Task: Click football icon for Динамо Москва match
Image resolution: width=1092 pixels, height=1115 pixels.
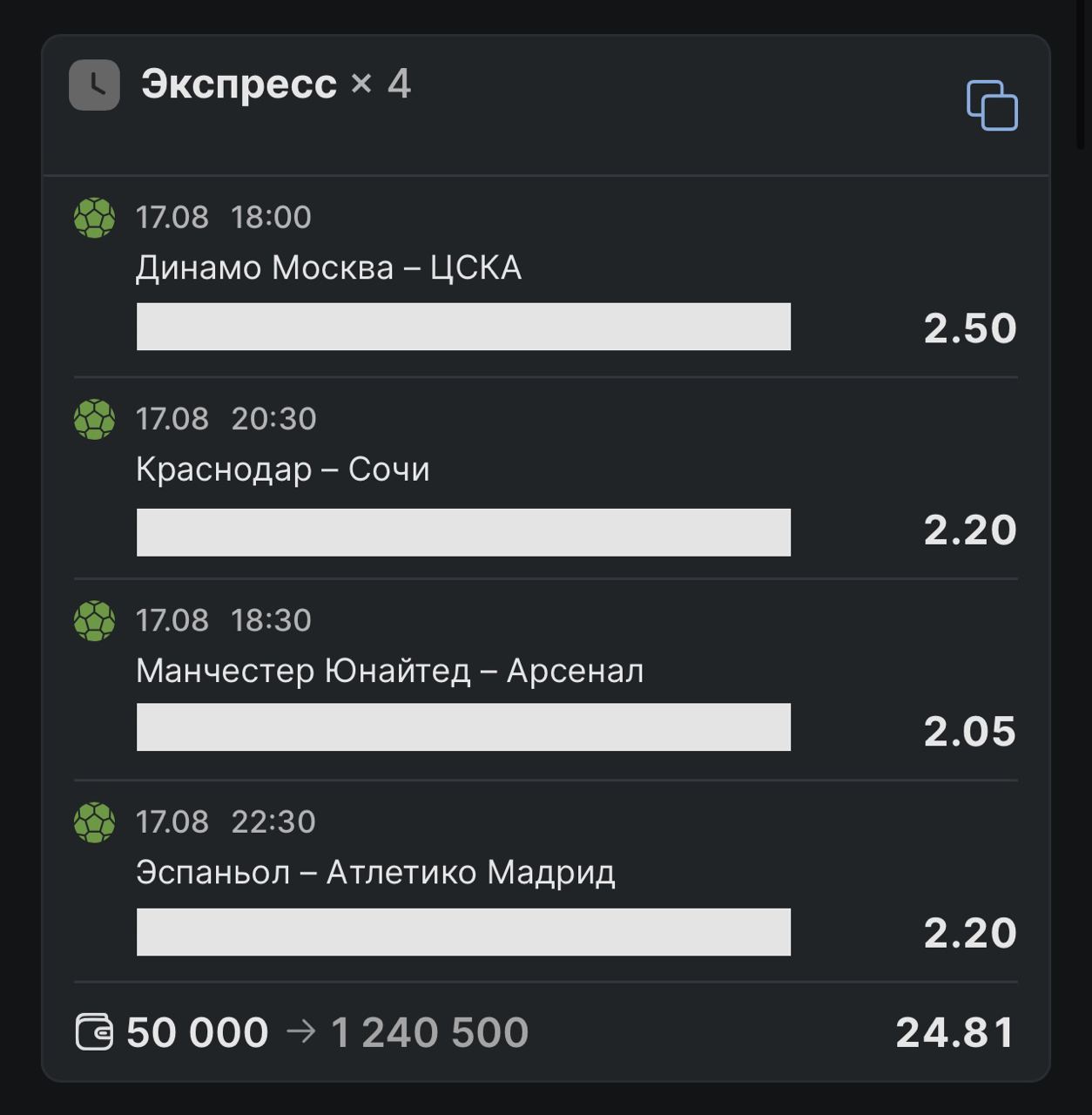Action: pos(94,218)
